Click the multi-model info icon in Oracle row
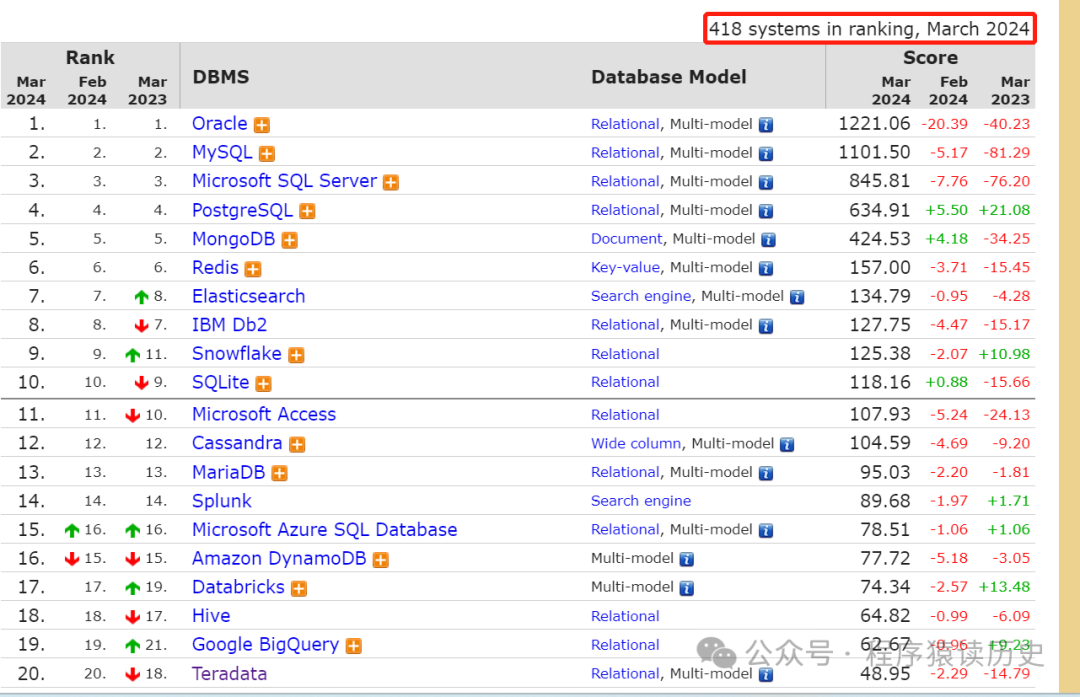Viewport: 1080px width, 697px height. pyautogui.click(x=766, y=125)
